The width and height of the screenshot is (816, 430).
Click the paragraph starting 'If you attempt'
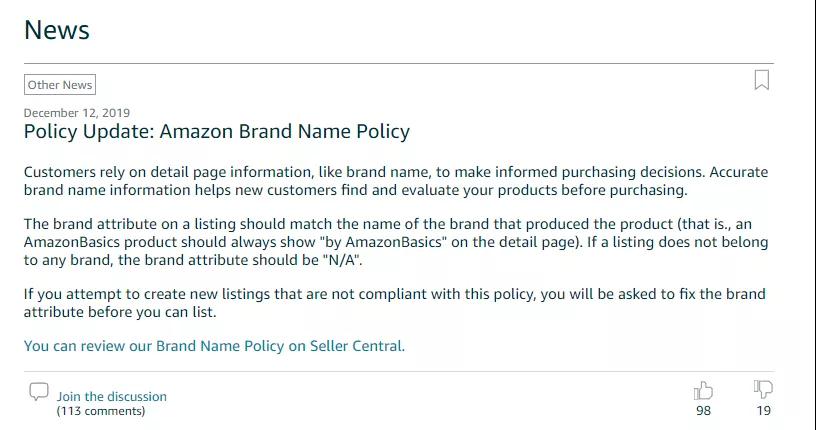pyautogui.click(x=394, y=303)
